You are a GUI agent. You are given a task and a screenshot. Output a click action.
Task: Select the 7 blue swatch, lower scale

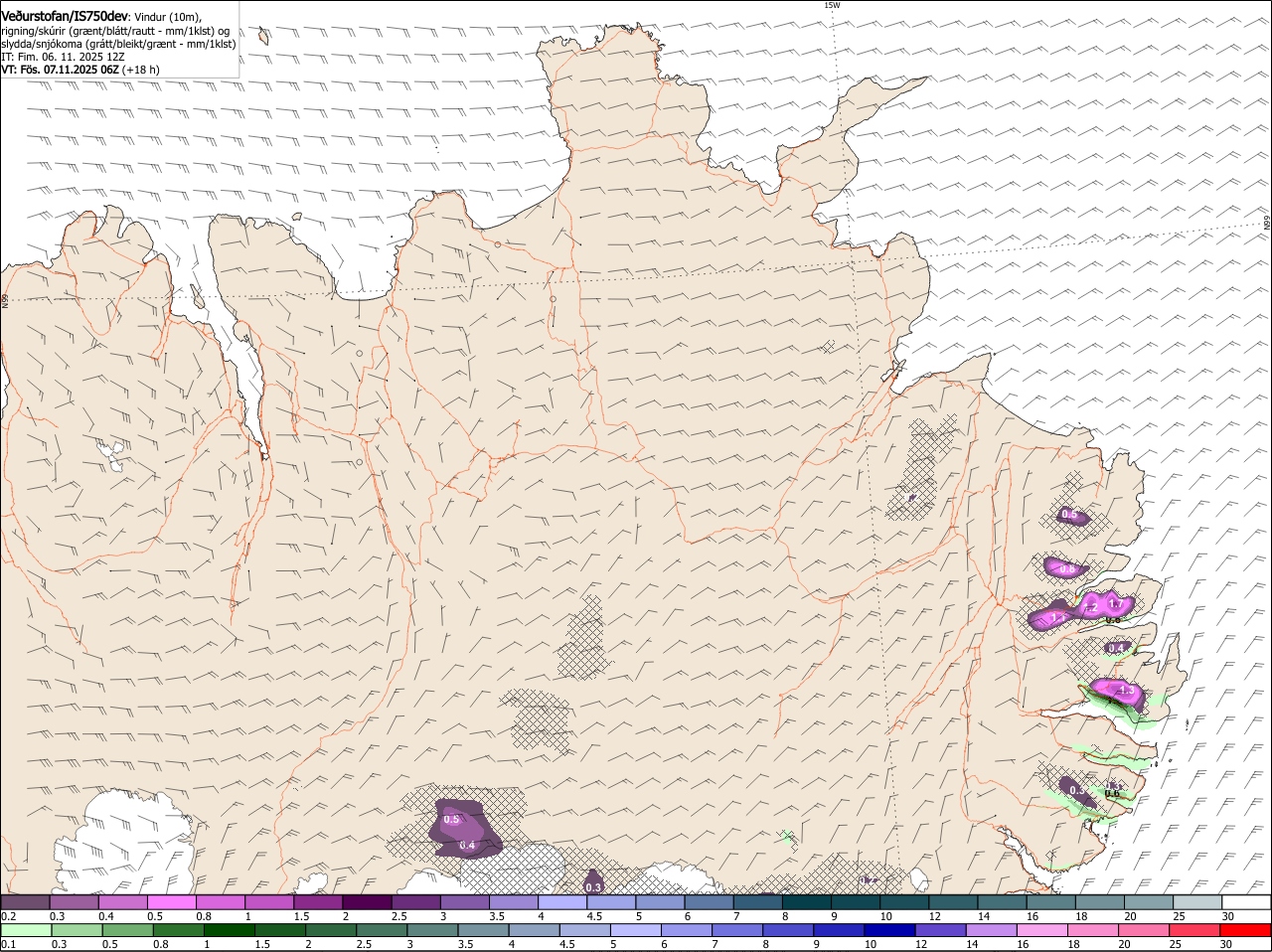point(737,930)
